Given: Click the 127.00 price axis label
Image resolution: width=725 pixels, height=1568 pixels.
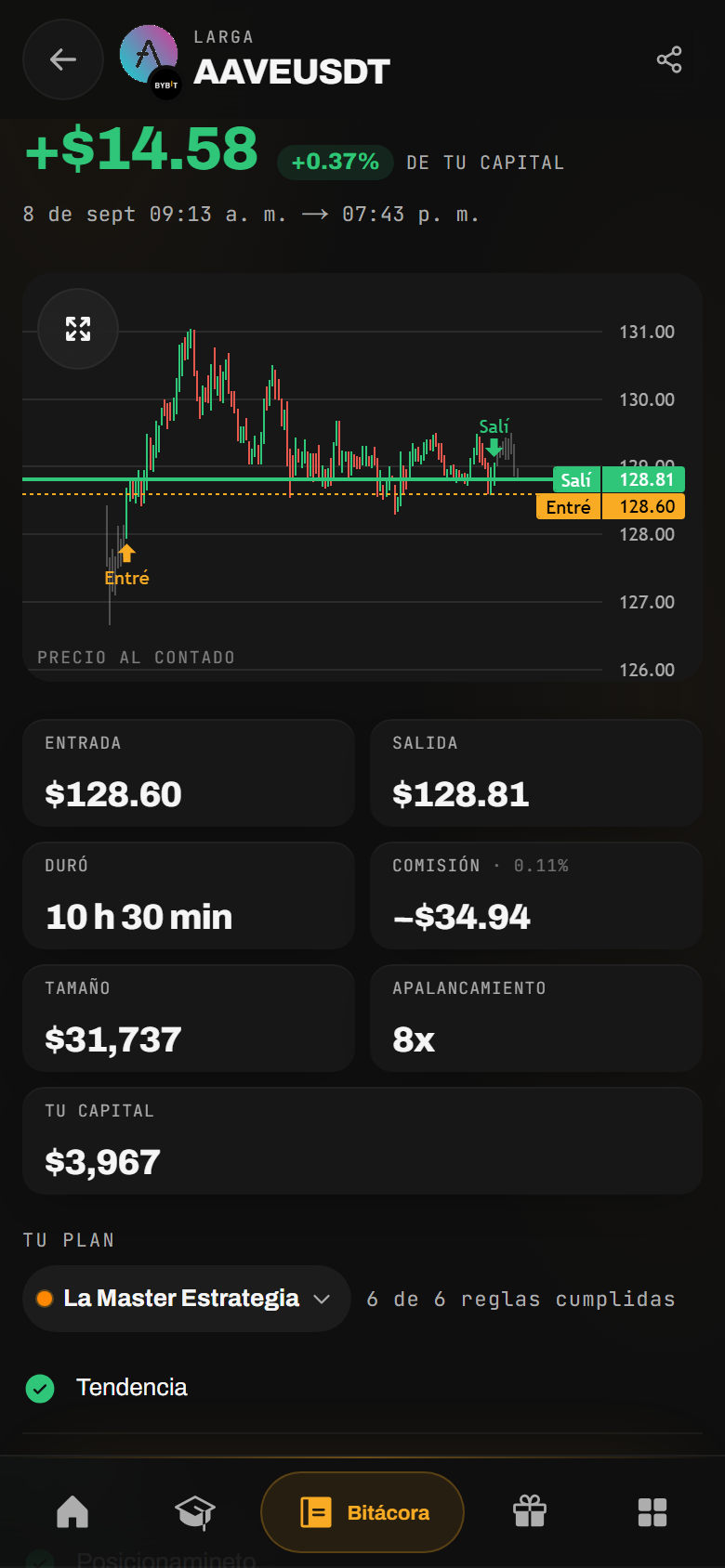Looking at the screenshot, I should 647,602.
